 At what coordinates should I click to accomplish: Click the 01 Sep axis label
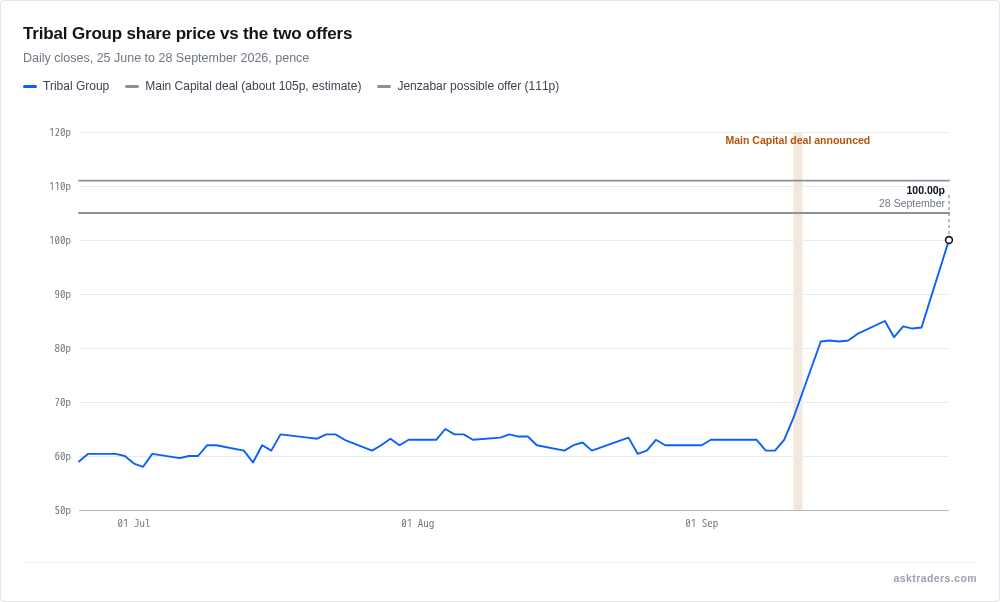(x=702, y=524)
